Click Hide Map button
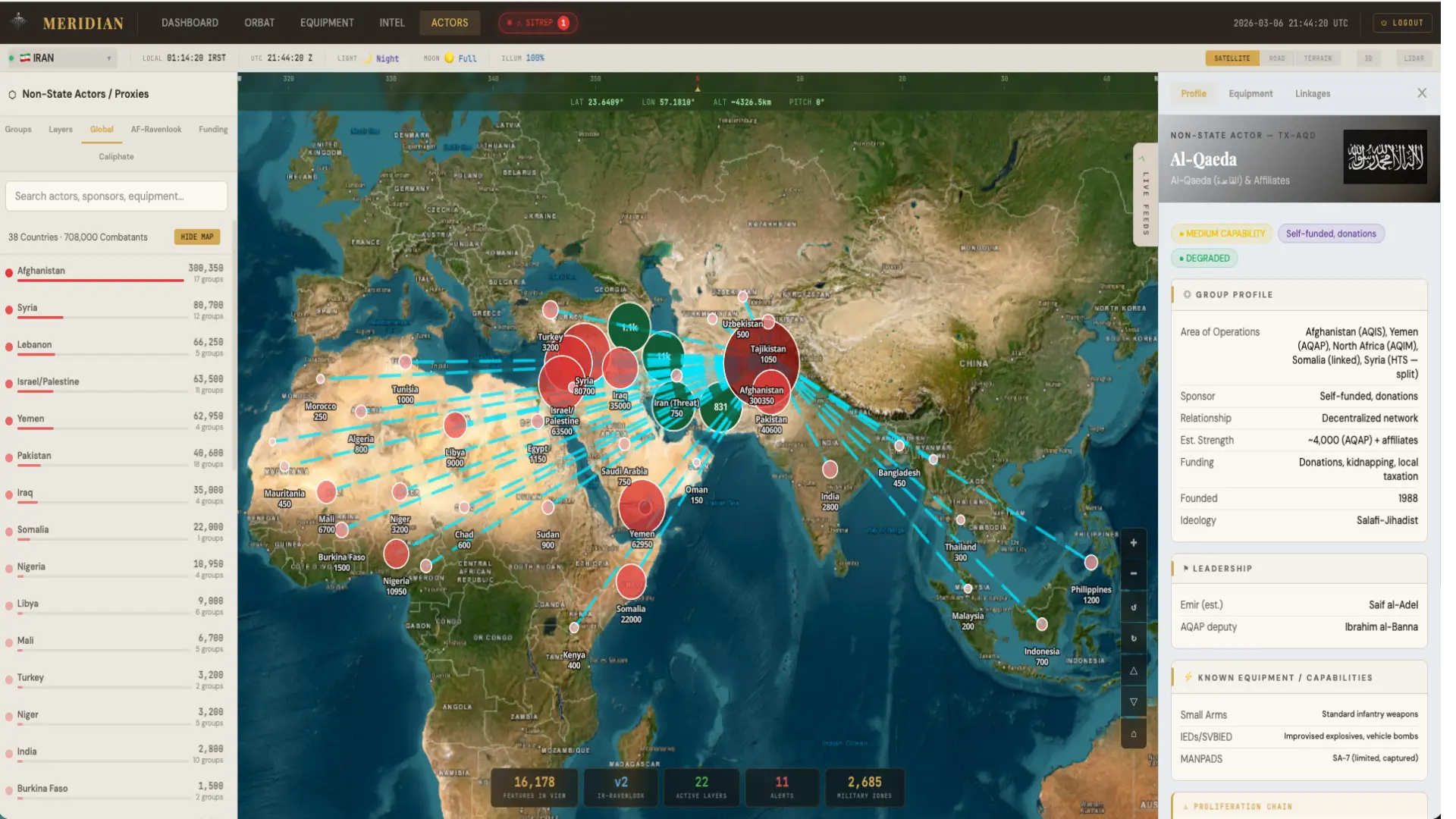 coord(197,237)
